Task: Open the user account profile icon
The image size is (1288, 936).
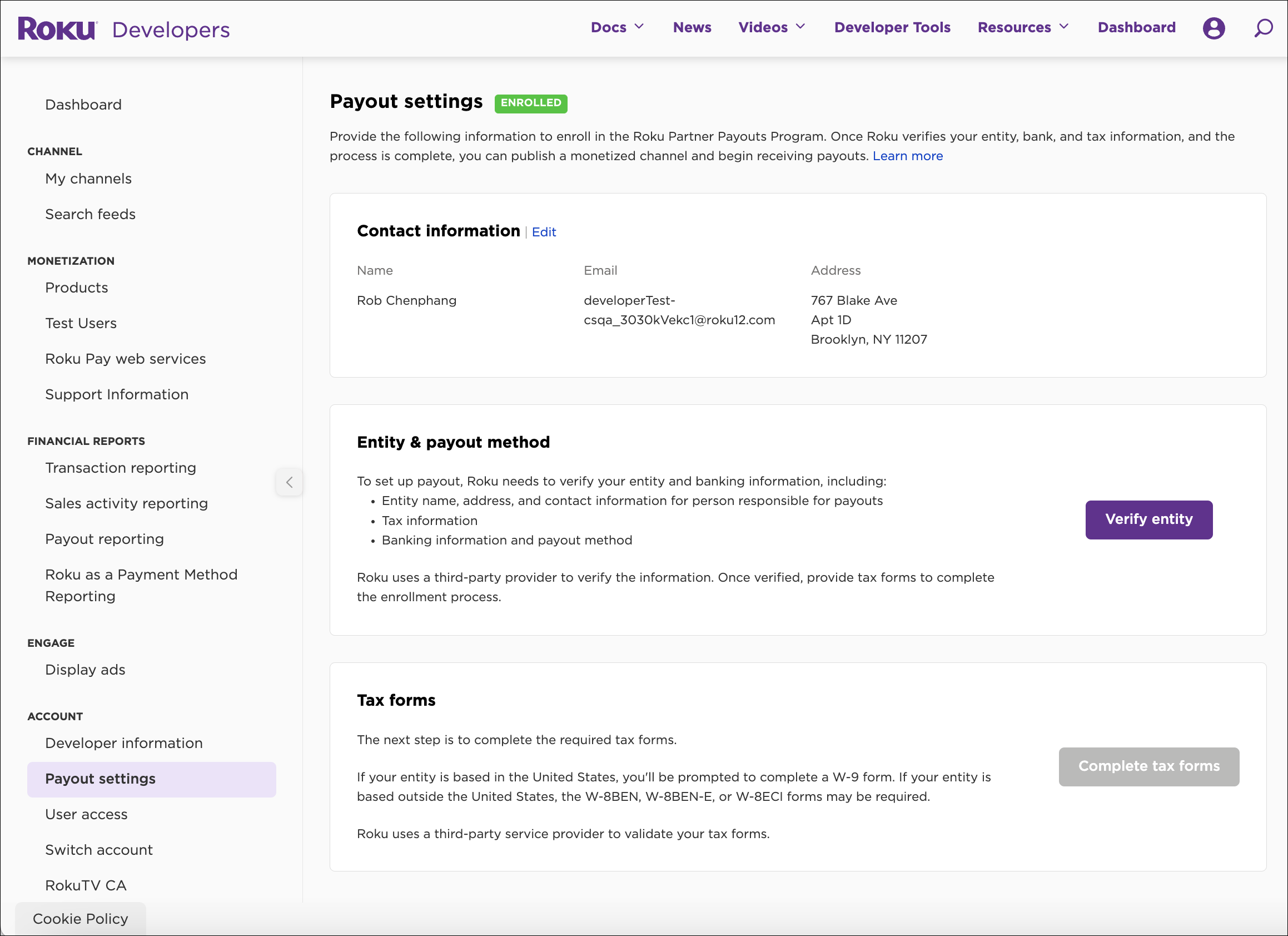Action: tap(1213, 28)
